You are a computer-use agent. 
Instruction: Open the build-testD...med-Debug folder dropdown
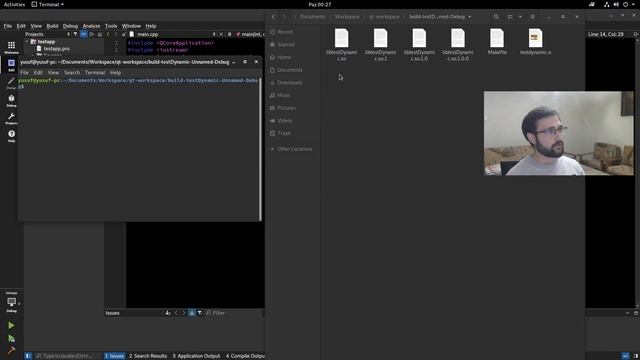pyautogui.click(x=440, y=17)
